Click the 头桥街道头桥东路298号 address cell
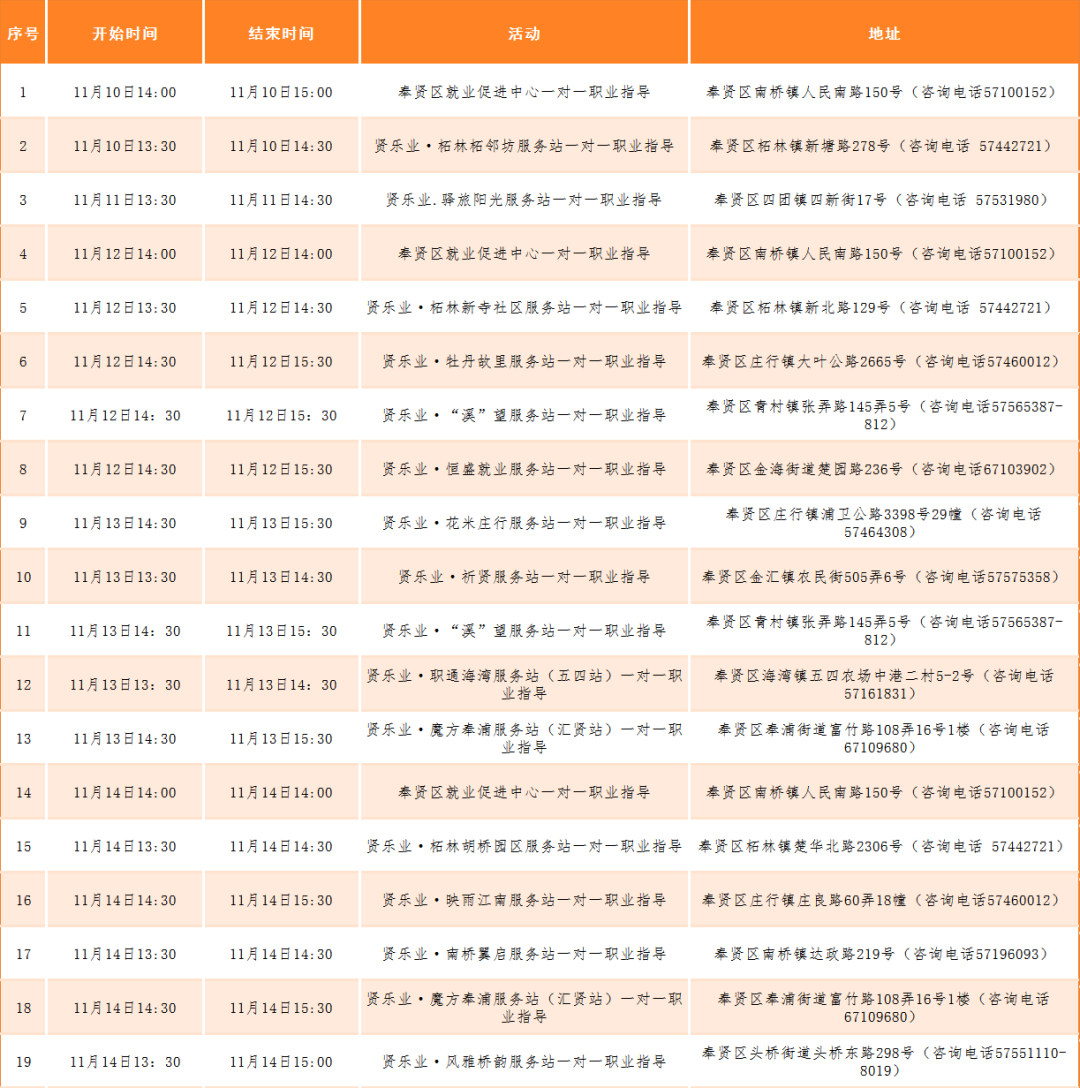Image resolution: width=1080 pixels, height=1088 pixels. click(x=884, y=1062)
